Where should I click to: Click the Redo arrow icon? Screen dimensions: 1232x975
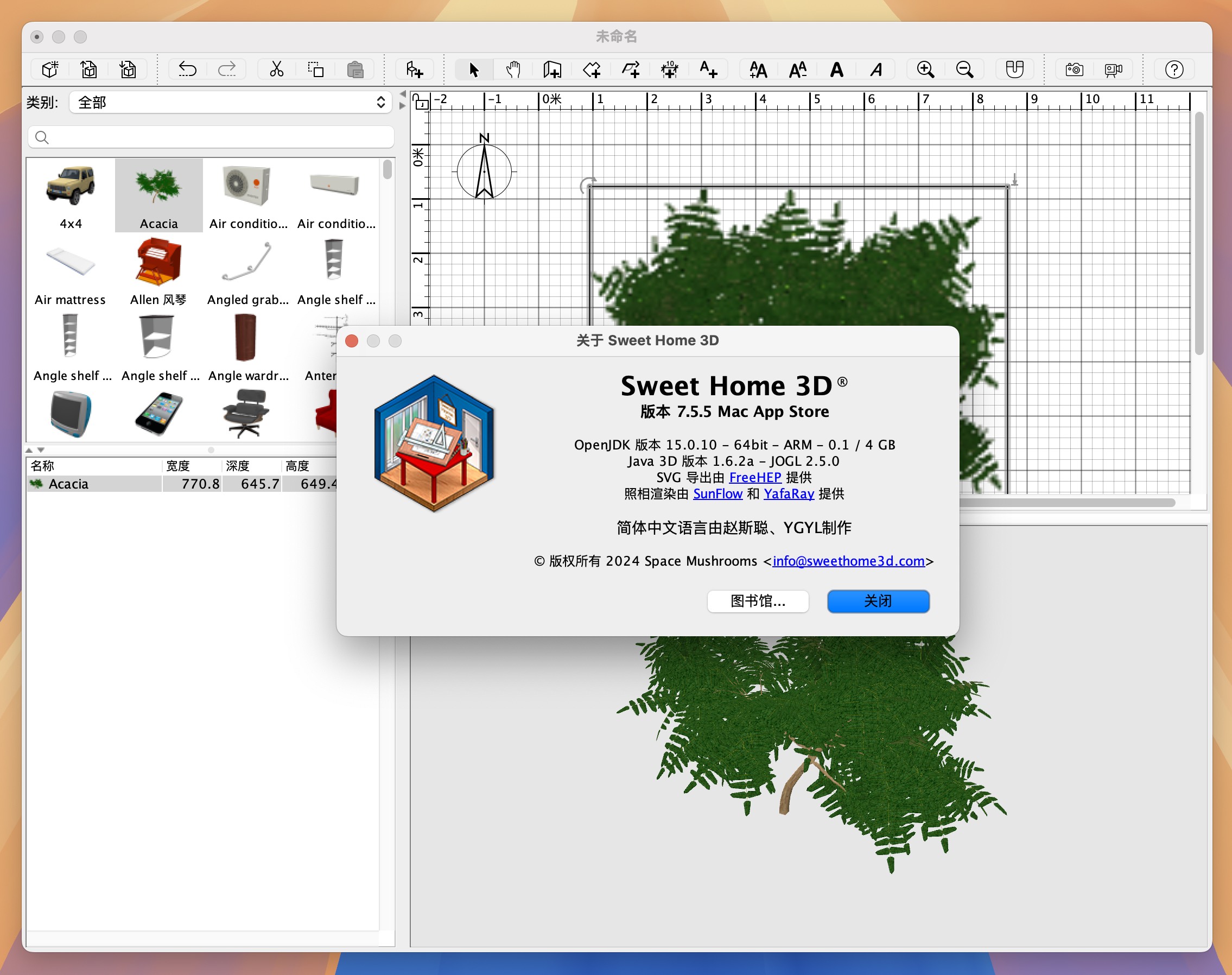click(x=227, y=69)
